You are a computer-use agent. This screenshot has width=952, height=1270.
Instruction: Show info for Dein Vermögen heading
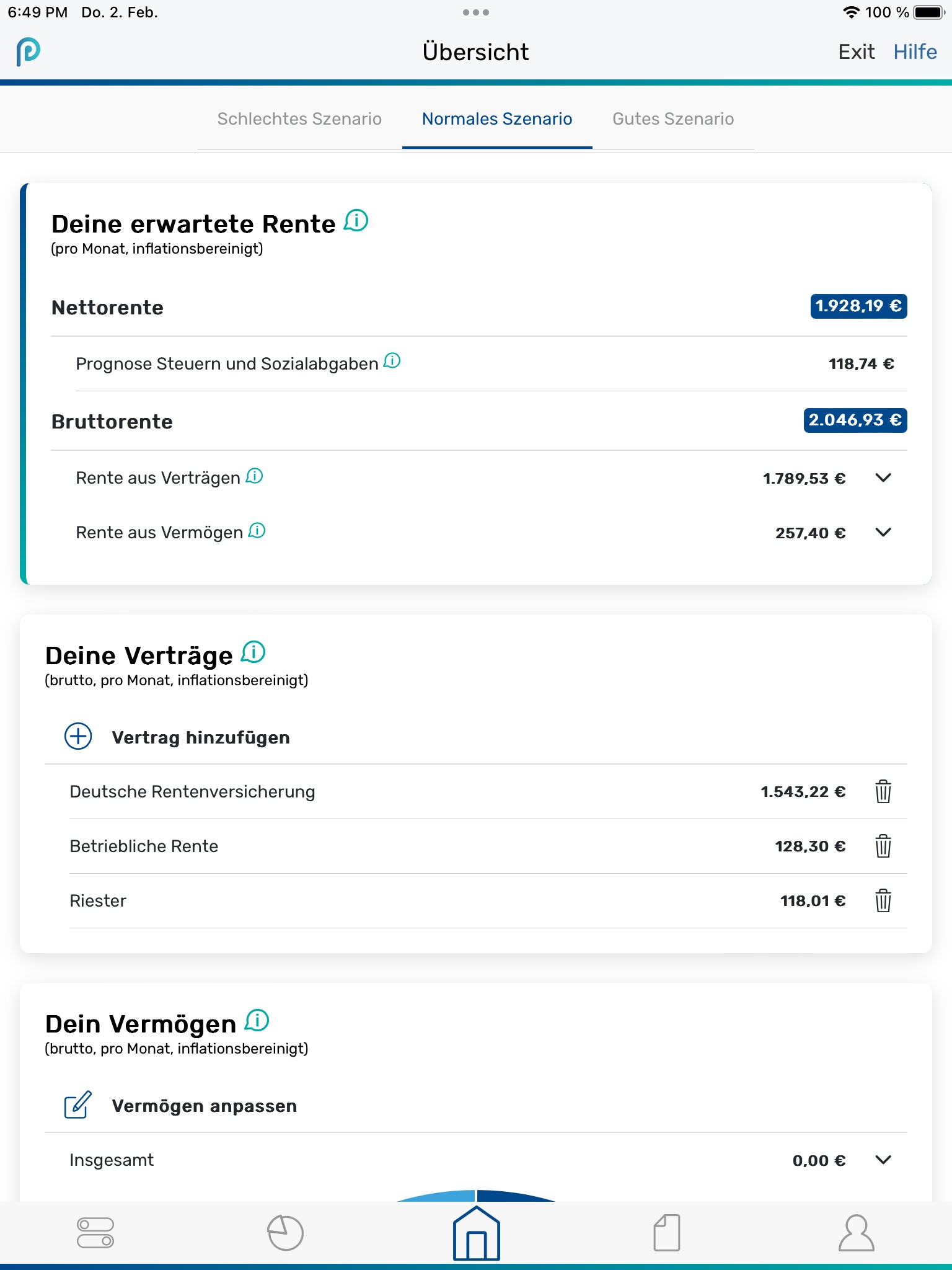tap(257, 1021)
